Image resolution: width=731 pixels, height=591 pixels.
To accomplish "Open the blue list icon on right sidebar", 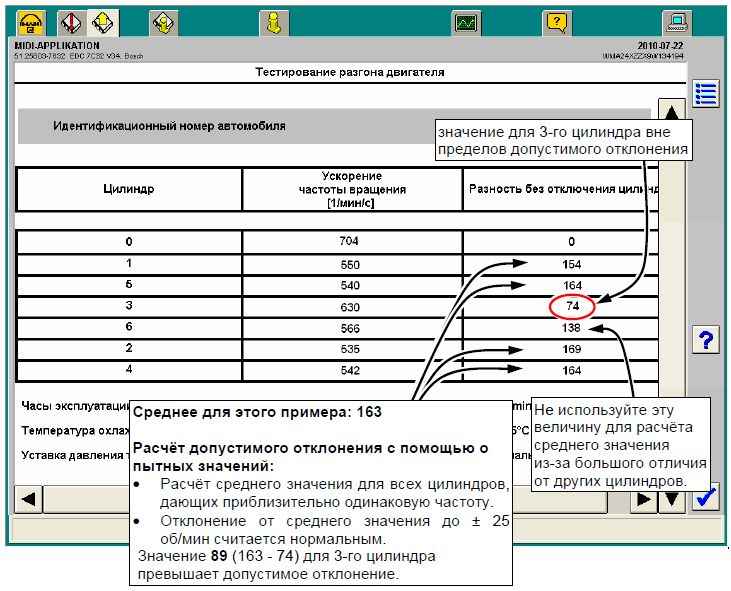I will pos(706,94).
